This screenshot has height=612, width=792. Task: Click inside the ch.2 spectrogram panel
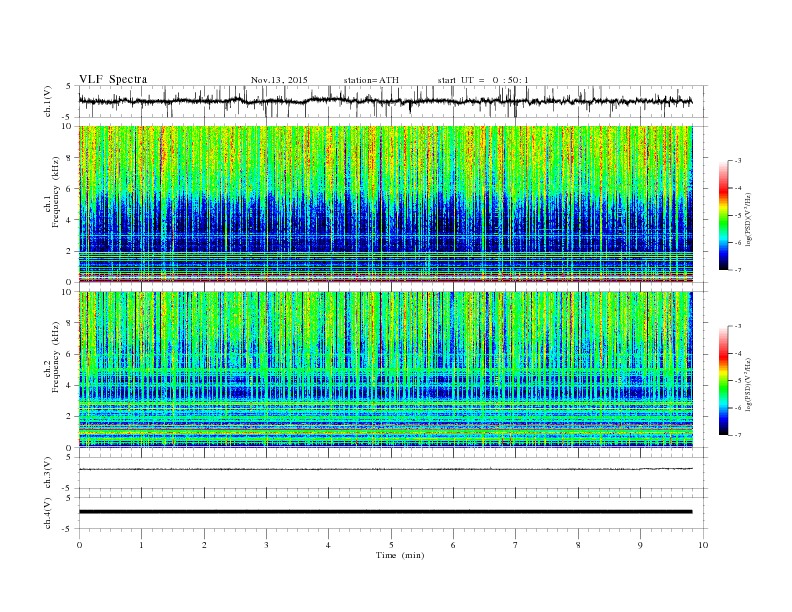point(385,369)
